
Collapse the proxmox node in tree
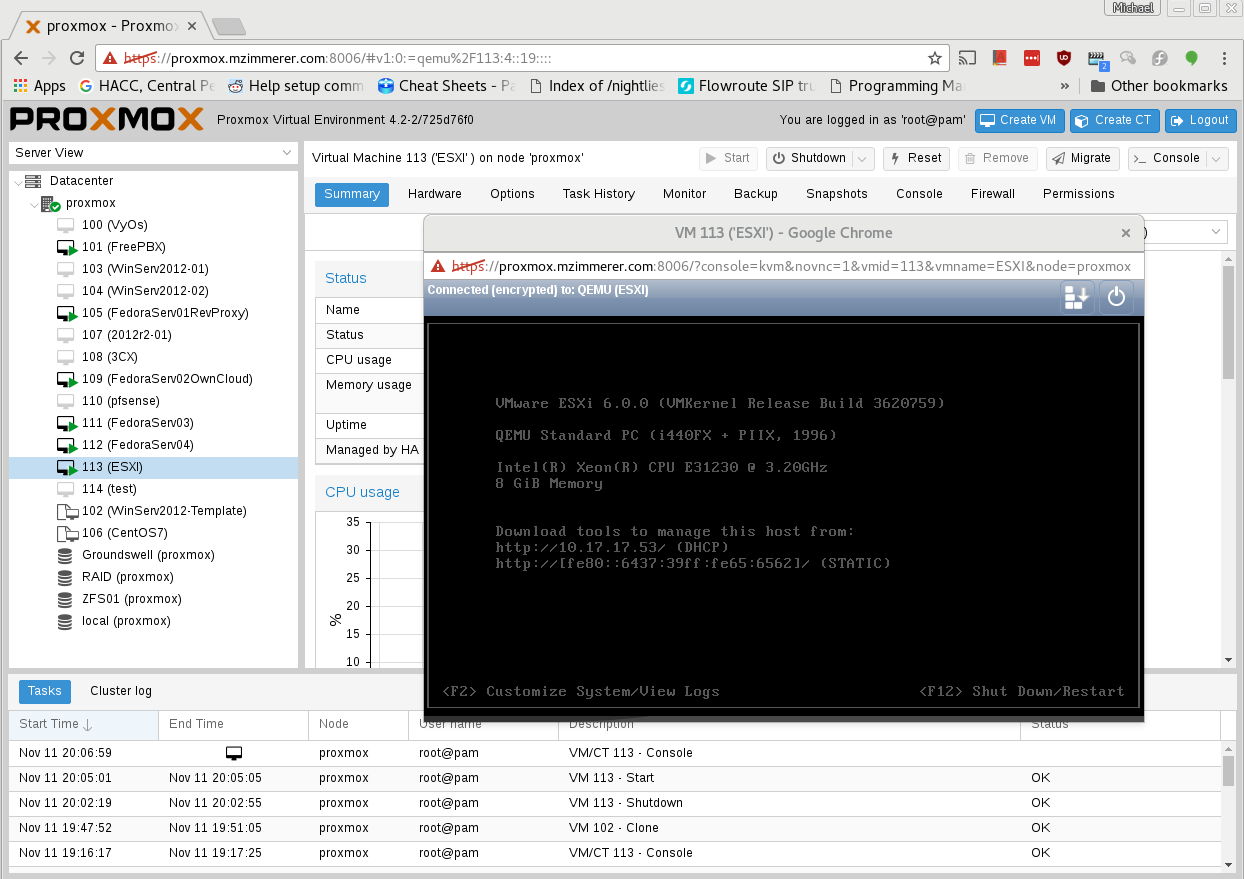coord(34,203)
